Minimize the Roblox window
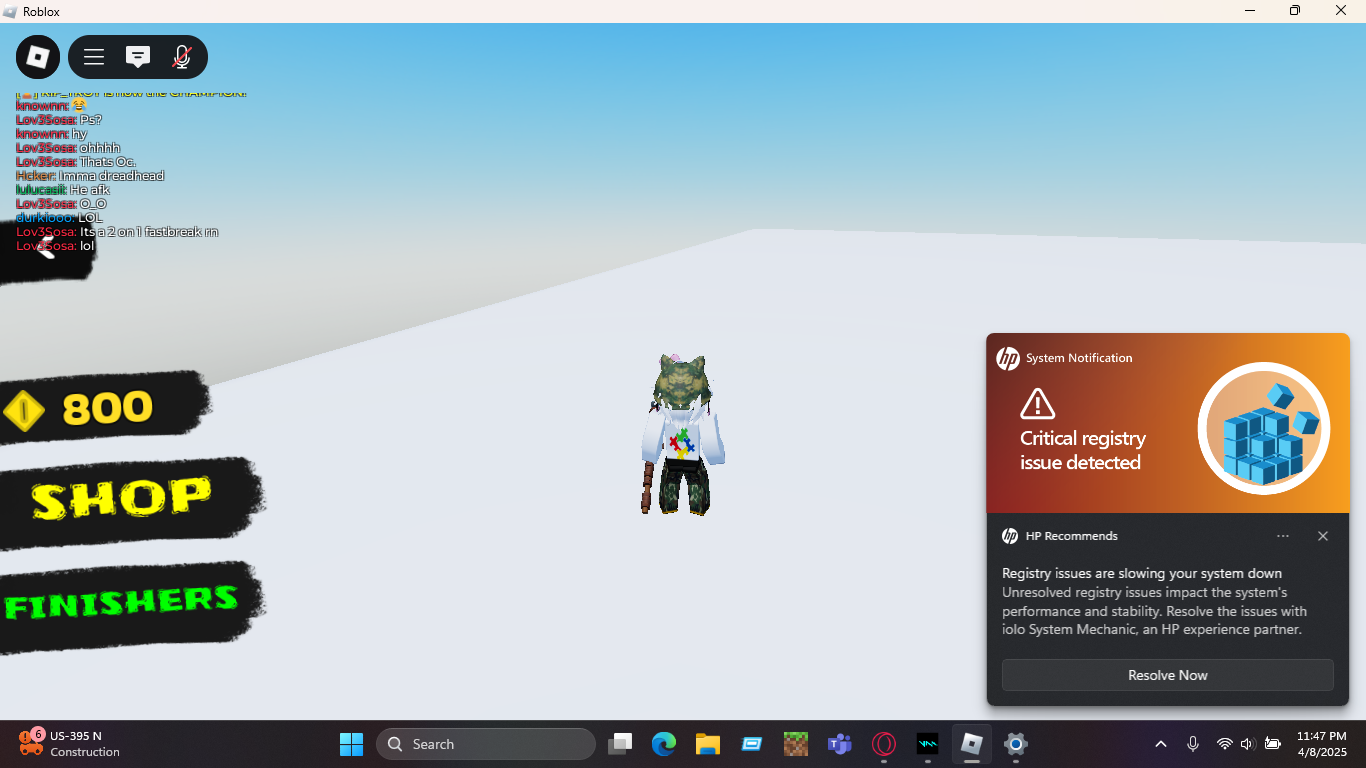 pos(1250,11)
